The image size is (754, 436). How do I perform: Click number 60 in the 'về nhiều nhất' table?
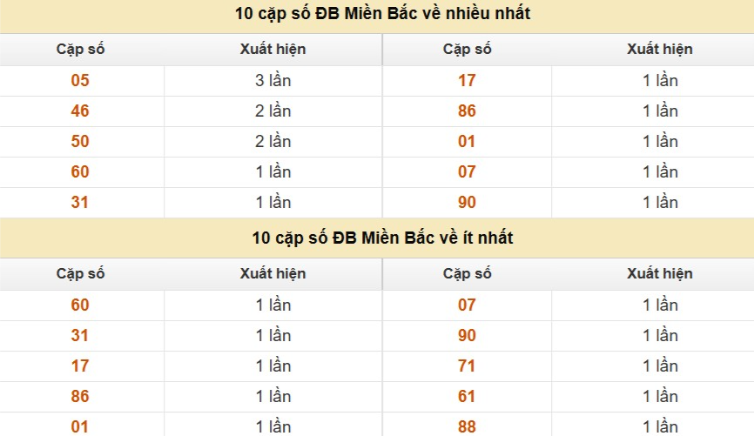80,172
